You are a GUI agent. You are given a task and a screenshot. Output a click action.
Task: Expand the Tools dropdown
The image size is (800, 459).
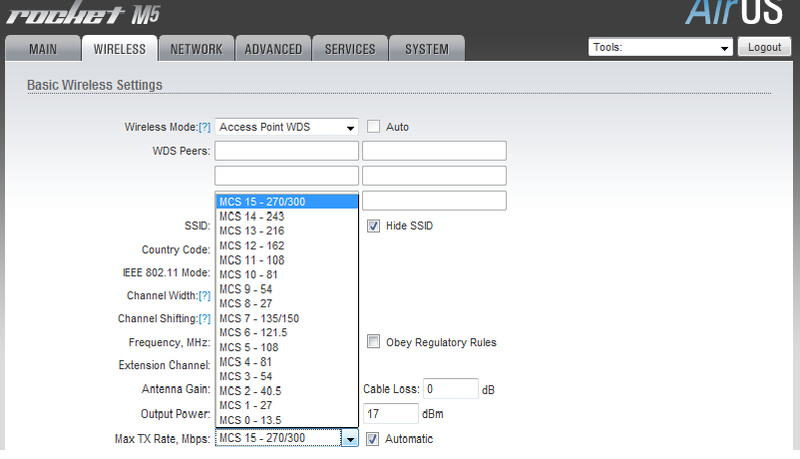660,47
